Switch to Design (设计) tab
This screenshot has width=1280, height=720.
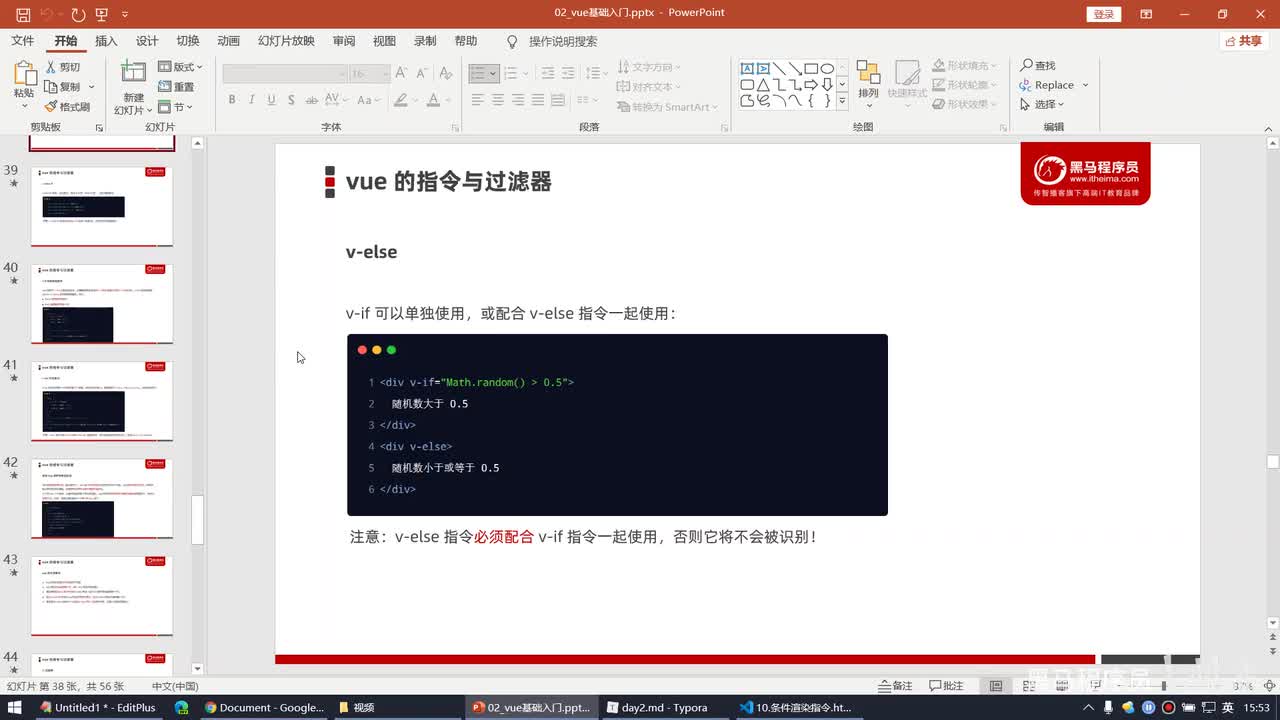tap(147, 41)
